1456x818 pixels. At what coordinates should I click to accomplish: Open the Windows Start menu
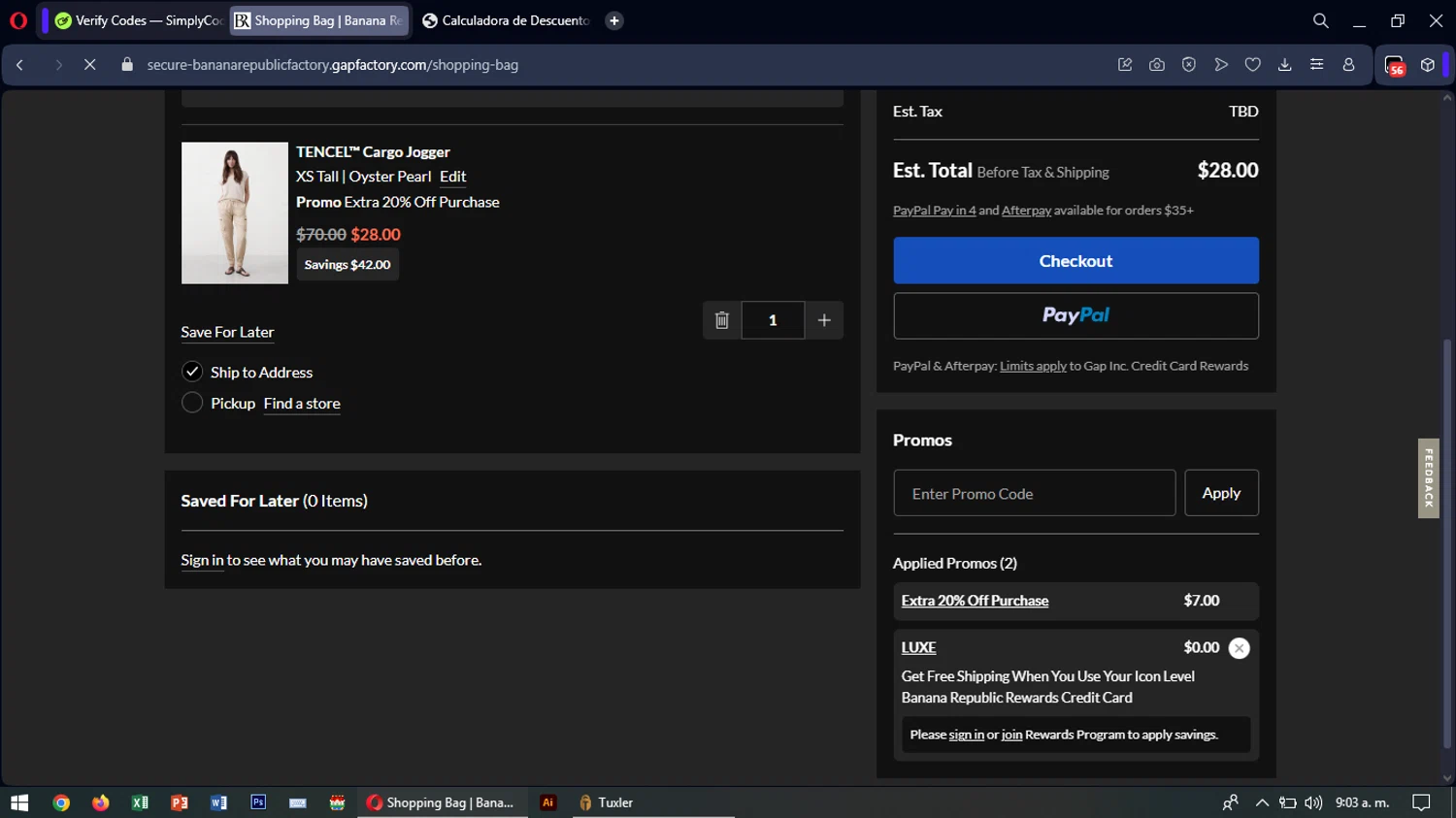point(19,802)
